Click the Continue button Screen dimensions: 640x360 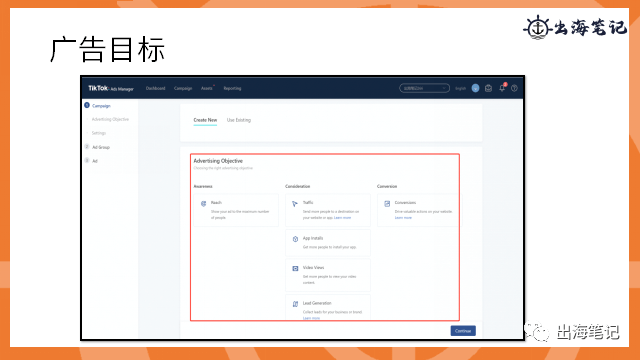(x=463, y=331)
